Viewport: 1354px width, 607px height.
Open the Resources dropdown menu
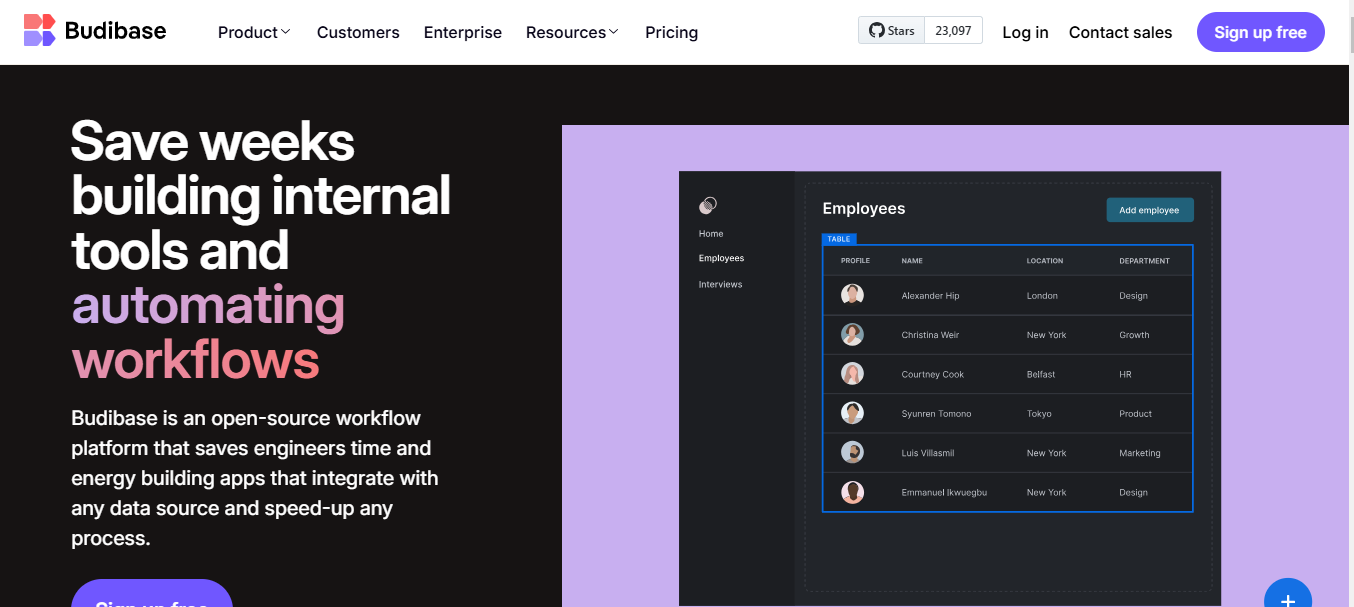(572, 32)
